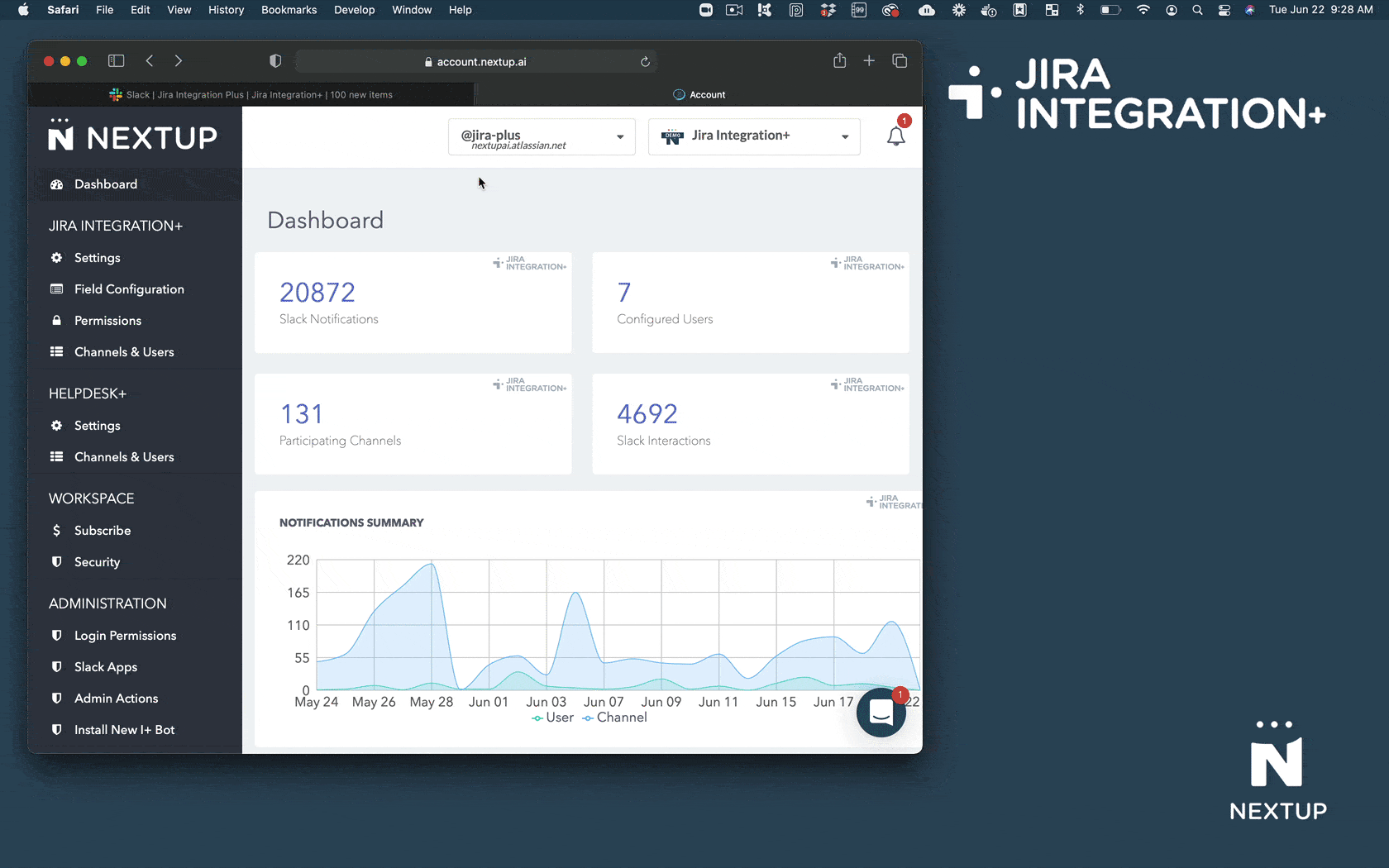Open Field Configuration page
The image size is (1389, 868).
pos(129,289)
